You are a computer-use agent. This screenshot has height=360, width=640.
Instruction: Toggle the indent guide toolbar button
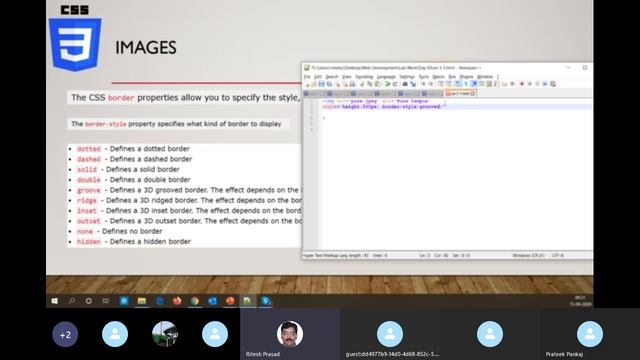pos(474,84)
